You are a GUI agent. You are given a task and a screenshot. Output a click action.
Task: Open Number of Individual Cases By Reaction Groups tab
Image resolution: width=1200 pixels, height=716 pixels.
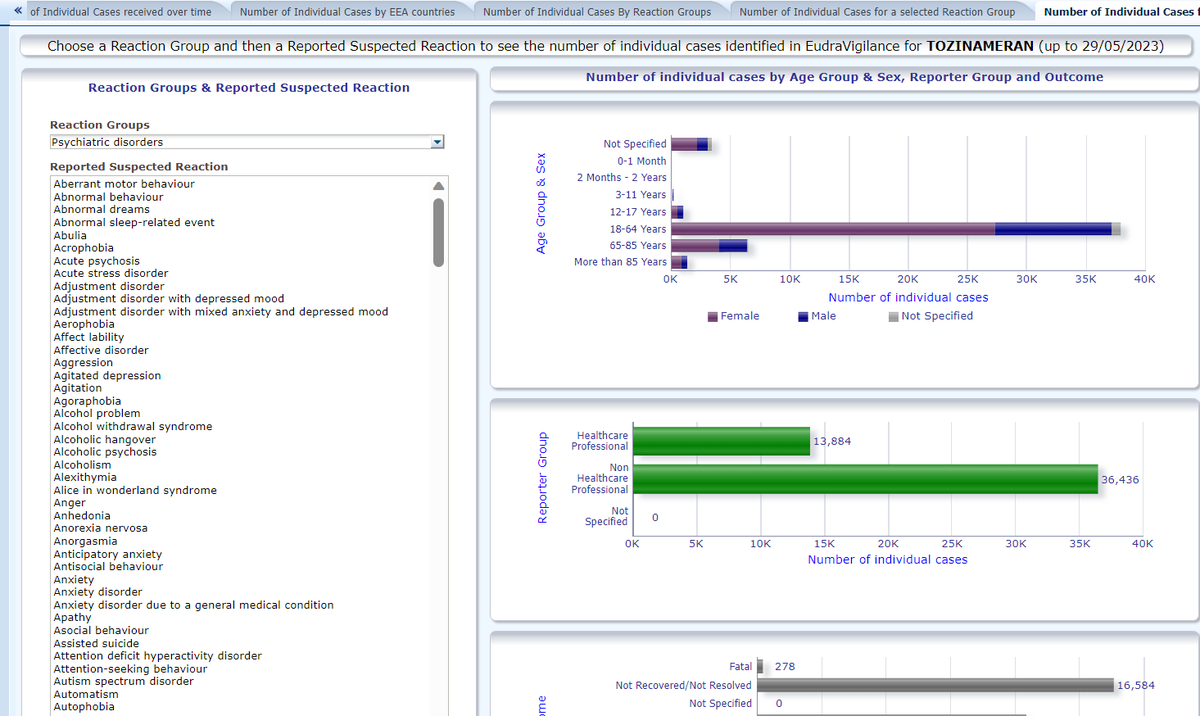pos(597,12)
